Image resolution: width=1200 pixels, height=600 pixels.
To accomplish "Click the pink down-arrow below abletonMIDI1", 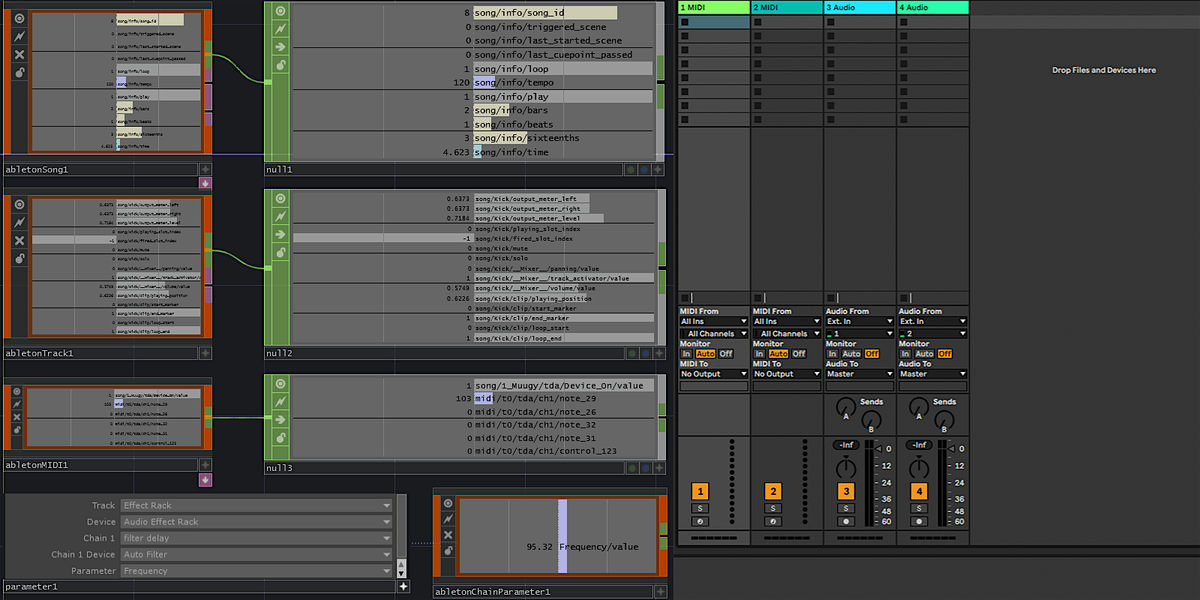I will point(205,480).
